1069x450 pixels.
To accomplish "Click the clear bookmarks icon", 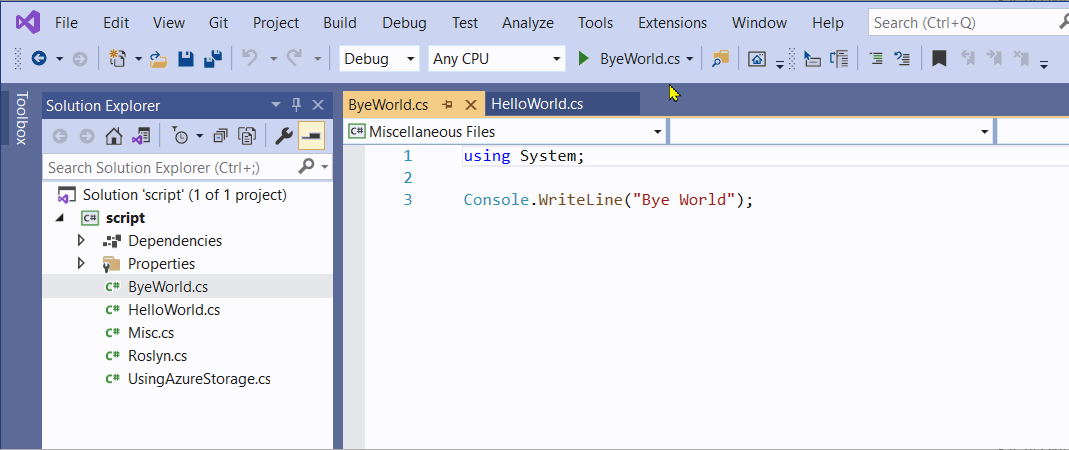I will click(1021, 59).
